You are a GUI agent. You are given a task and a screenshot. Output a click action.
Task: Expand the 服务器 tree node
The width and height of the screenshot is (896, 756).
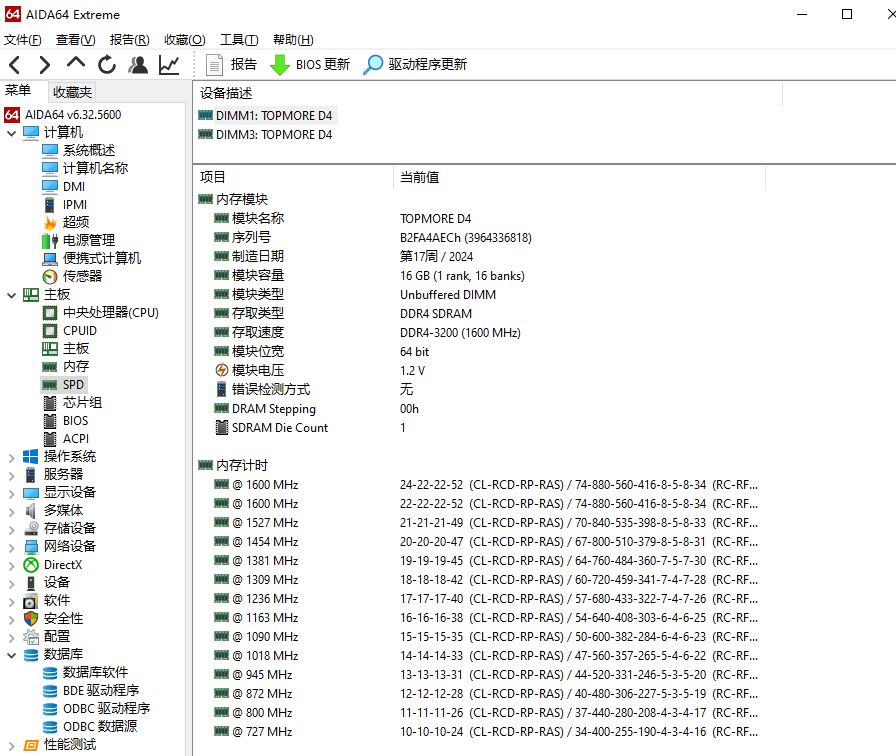click(x=11, y=475)
